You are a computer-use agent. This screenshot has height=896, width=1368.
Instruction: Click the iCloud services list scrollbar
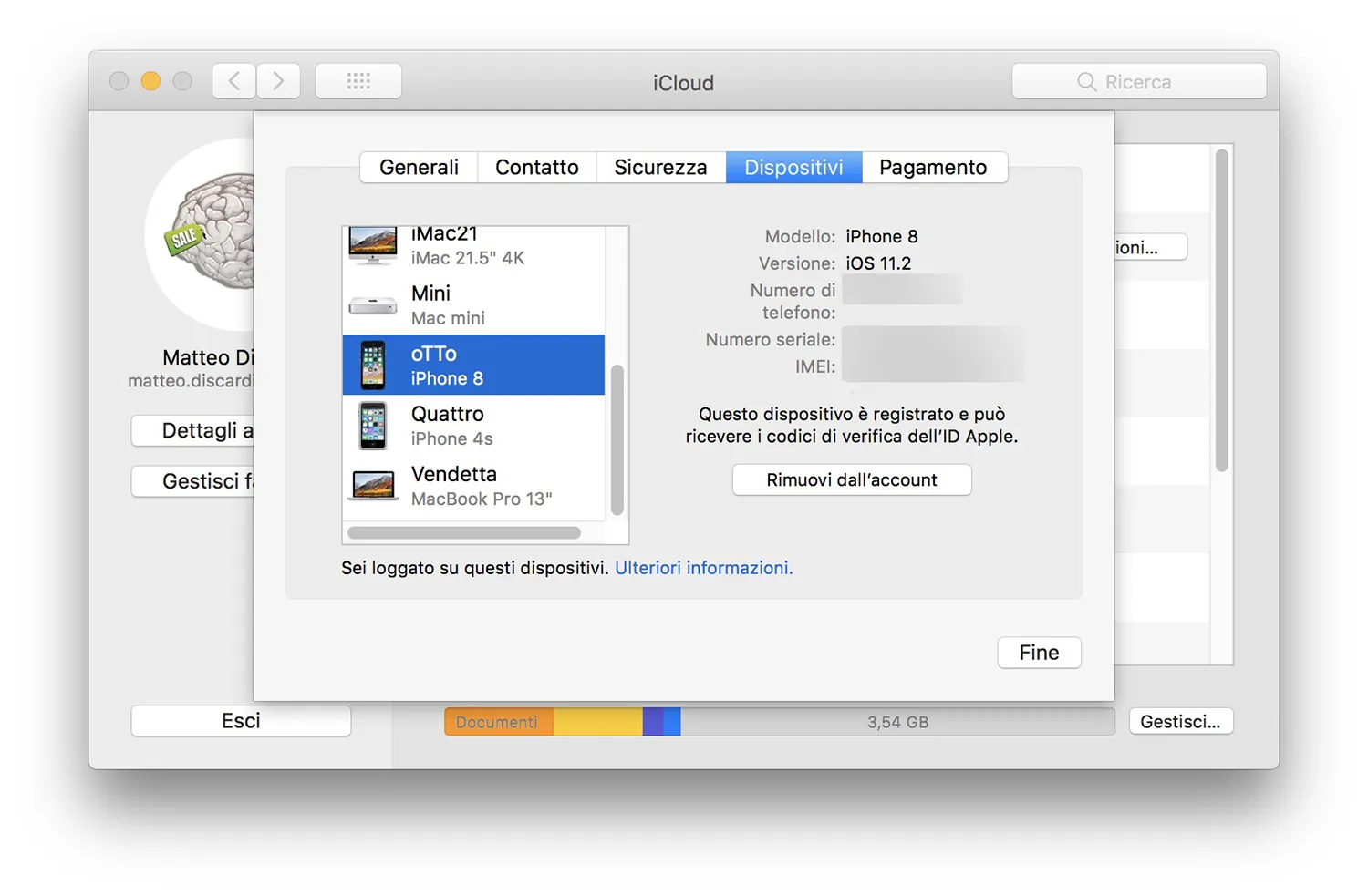1222,310
